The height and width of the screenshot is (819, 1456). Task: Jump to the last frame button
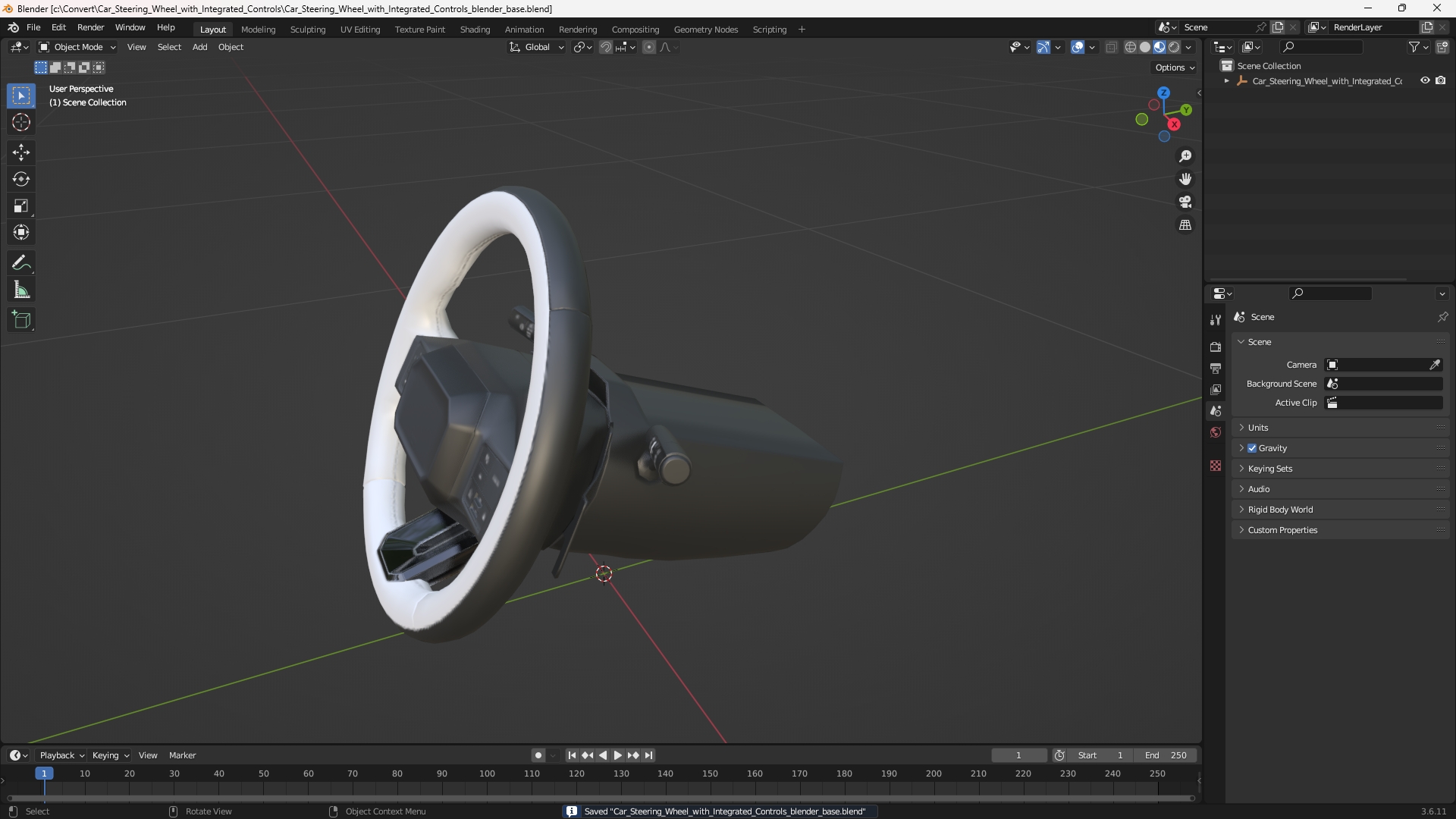(648, 755)
